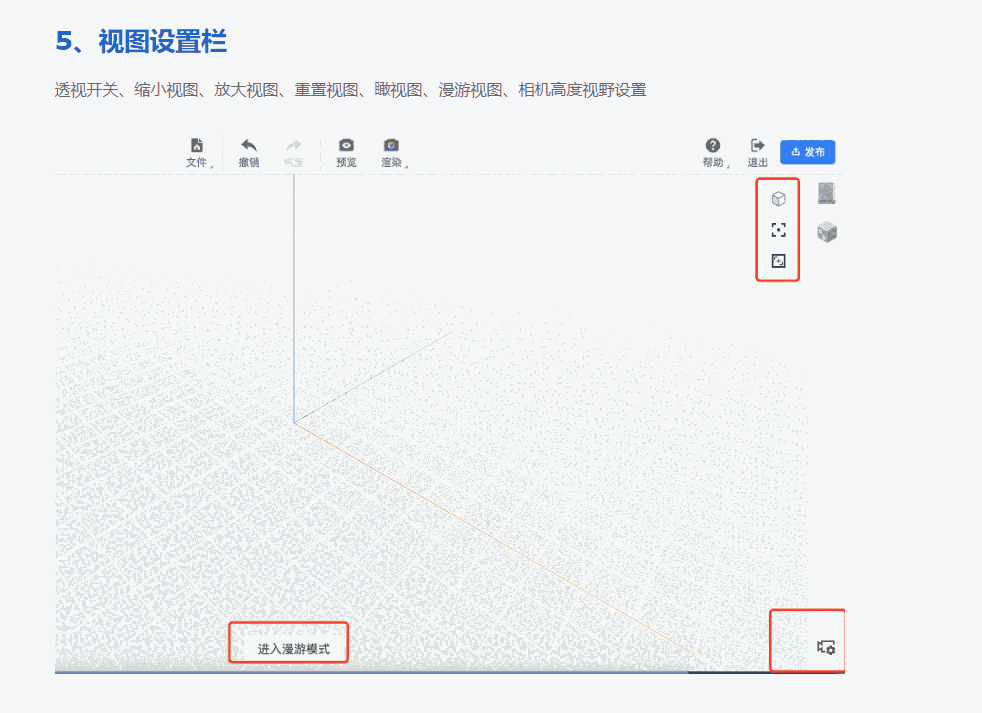Image resolution: width=982 pixels, height=713 pixels.
Task: Select the 2D floorplan view thumbnail
Action: tap(826, 194)
